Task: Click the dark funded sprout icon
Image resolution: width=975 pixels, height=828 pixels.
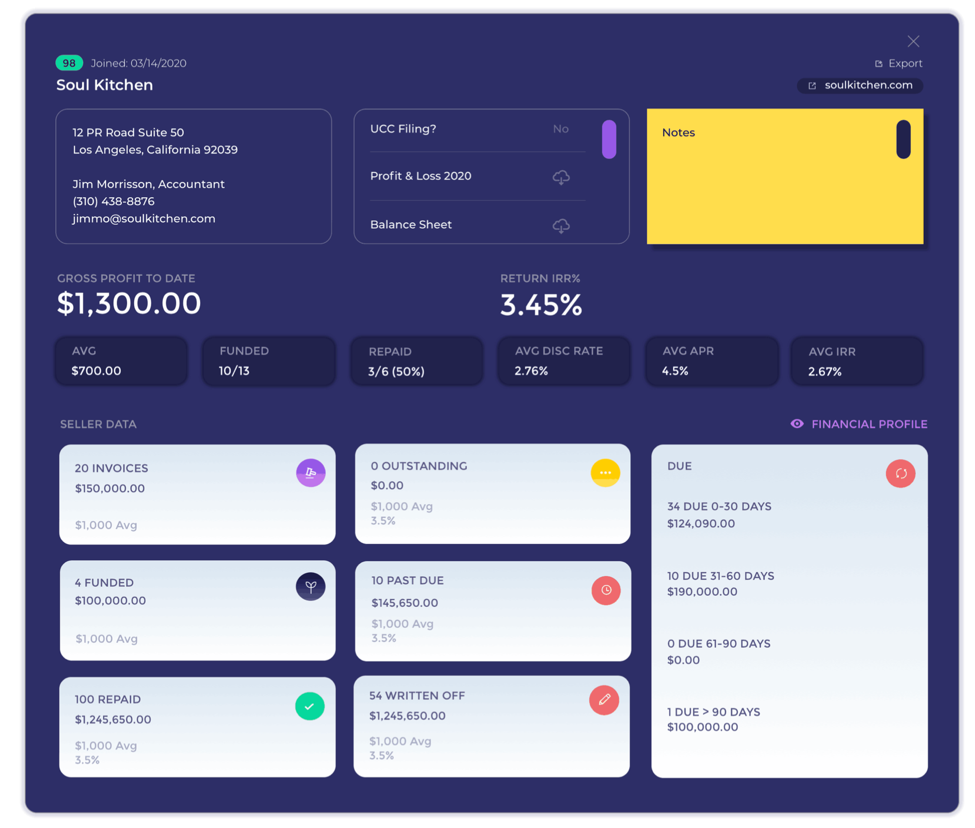Action: (311, 586)
